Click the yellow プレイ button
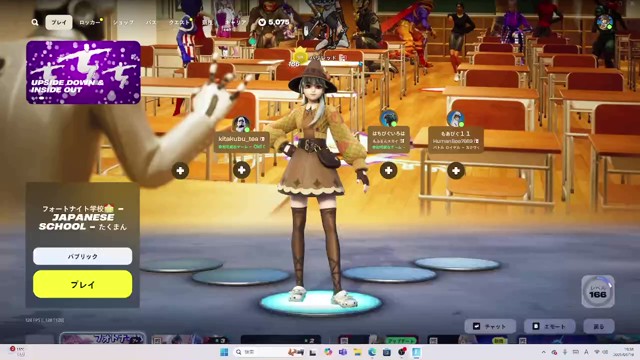This screenshot has height=360, width=640. (x=82, y=284)
